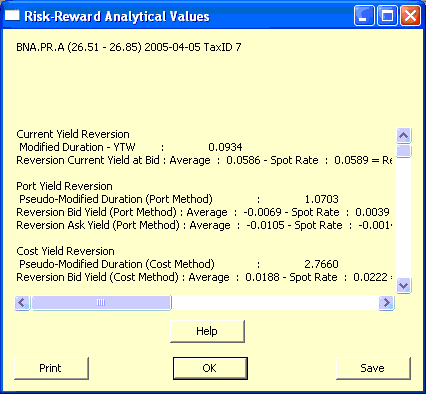The height and width of the screenshot is (394, 426).
Task: Click the BNA.PR.A (26.51 - 26.85) header text
Action: tap(129, 47)
